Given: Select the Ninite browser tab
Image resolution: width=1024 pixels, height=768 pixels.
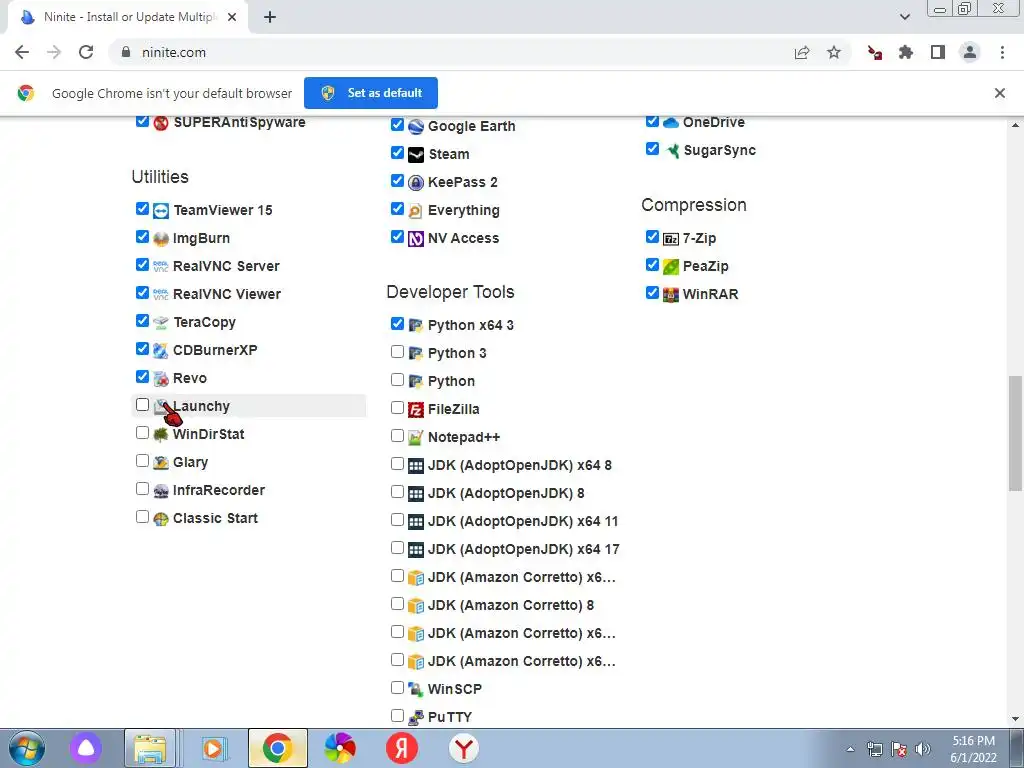Looking at the screenshot, I should coord(128,17).
